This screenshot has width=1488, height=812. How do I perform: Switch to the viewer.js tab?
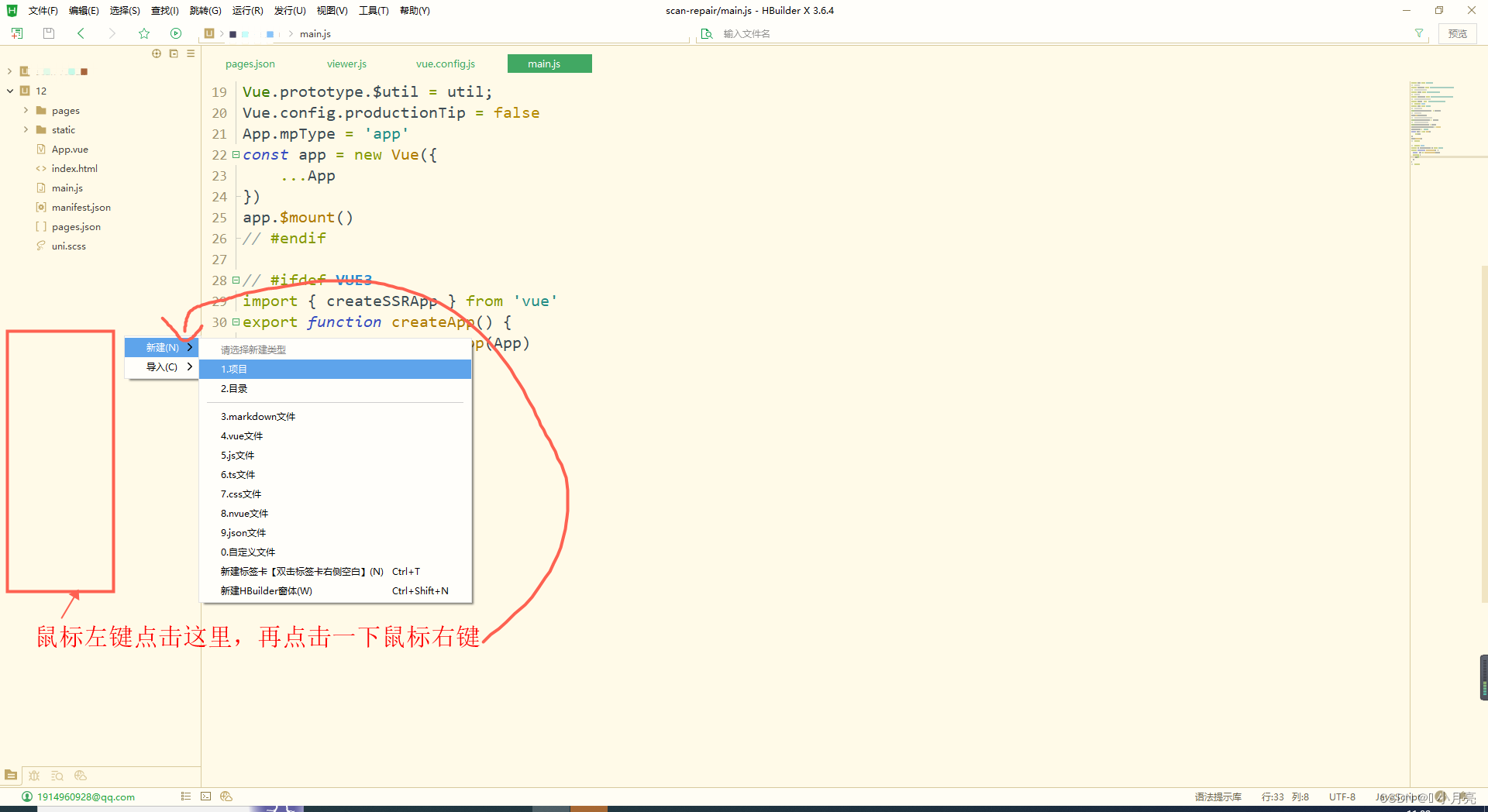[x=346, y=64]
